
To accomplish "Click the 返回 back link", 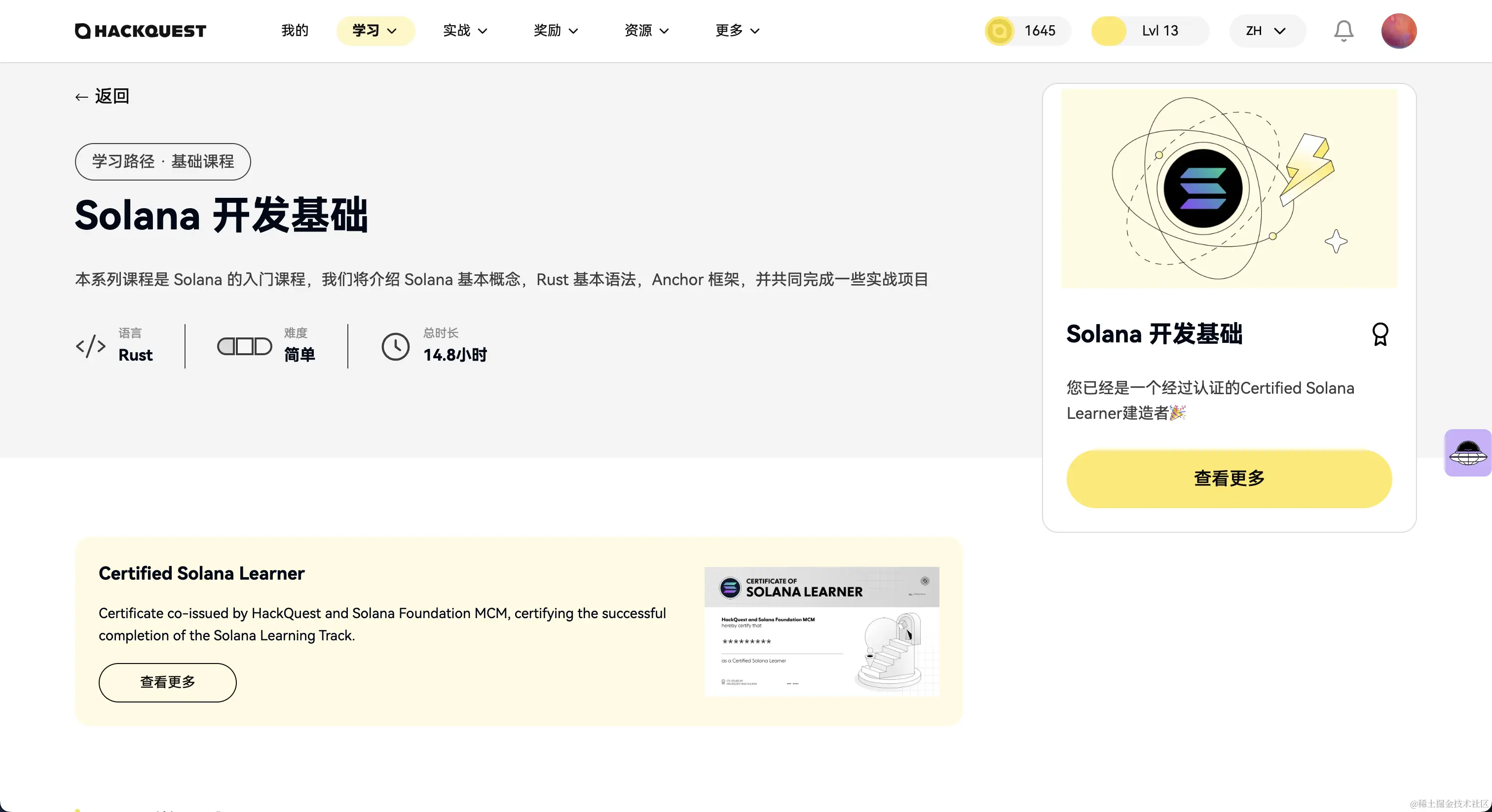I will [103, 96].
